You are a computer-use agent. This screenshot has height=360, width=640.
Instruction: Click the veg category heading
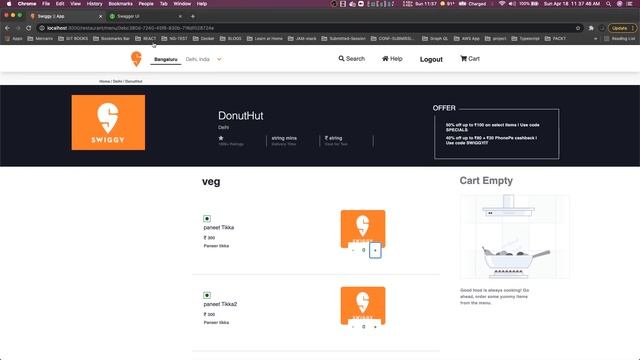211,182
